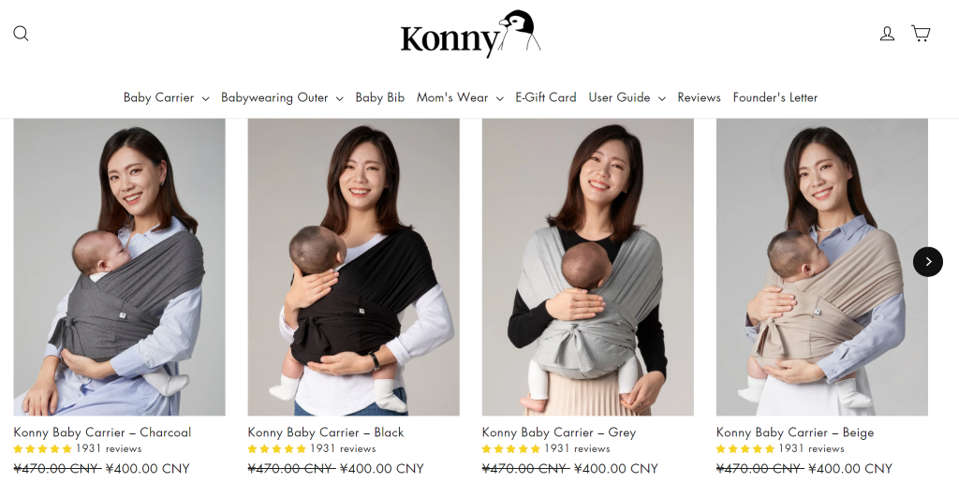Open Konny Baby Carrier – Black title link
Image resolution: width=959 pixels, height=483 pixels.
tap(325, 432)
